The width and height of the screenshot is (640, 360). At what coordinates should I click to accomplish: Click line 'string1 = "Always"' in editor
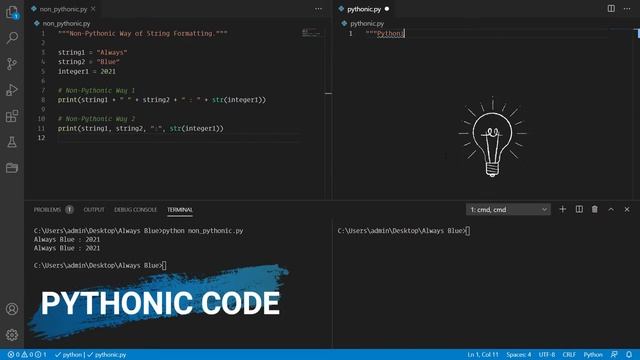[93, 52]
